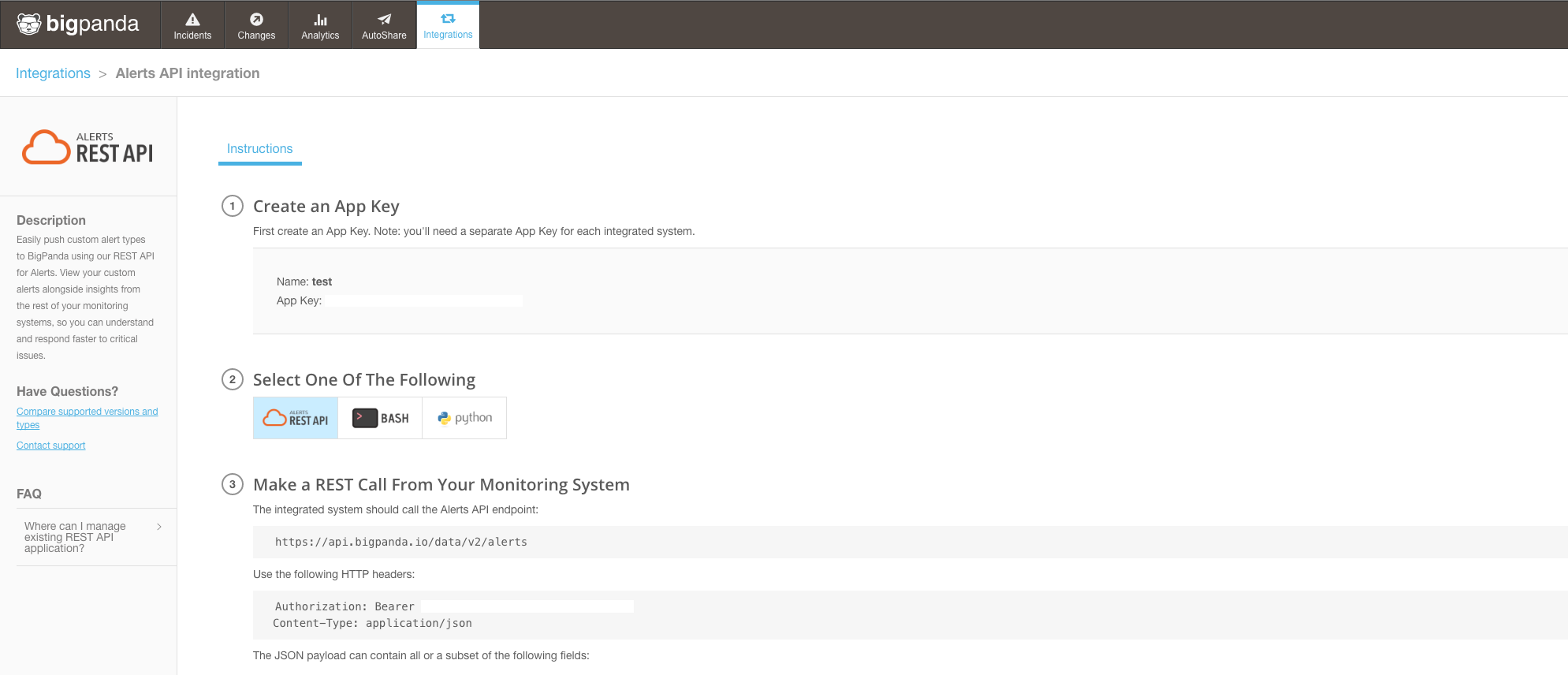The height and width of the screenshot is (675, 1568).
Task: Click the Integrations arrows icon
Action: click(x=448, y=19)
